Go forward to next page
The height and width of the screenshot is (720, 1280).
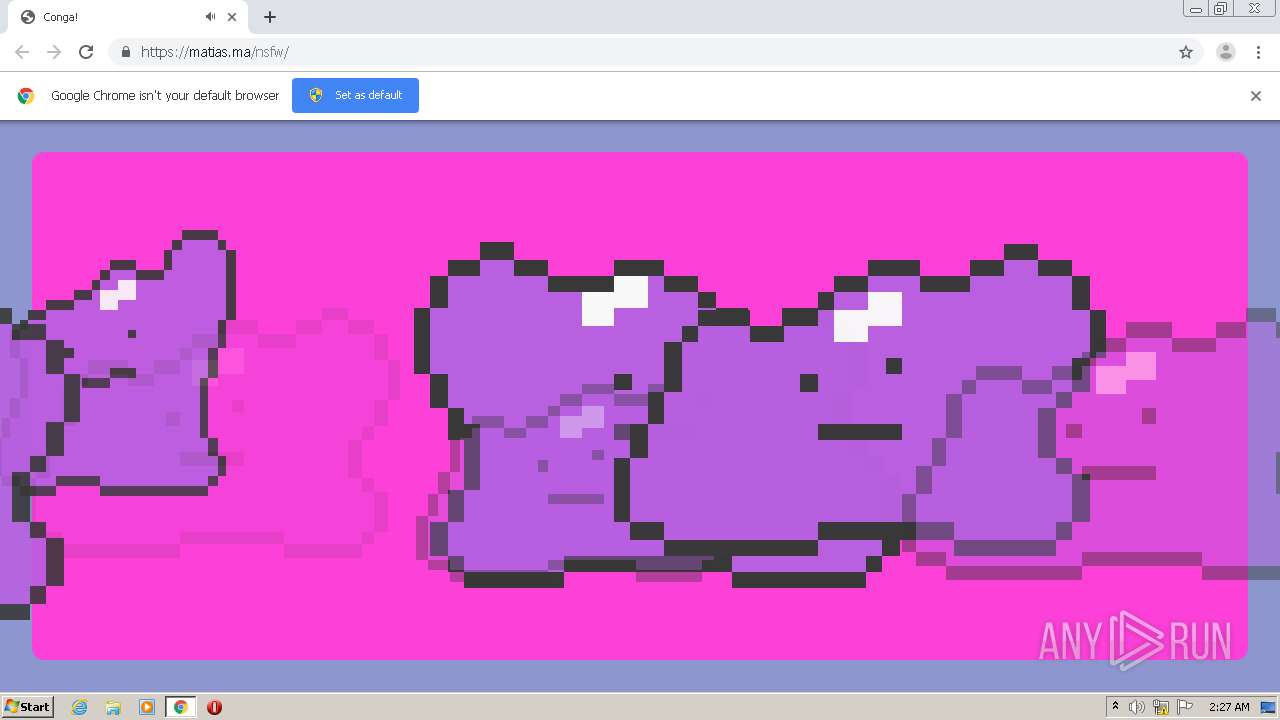[54, 52]
